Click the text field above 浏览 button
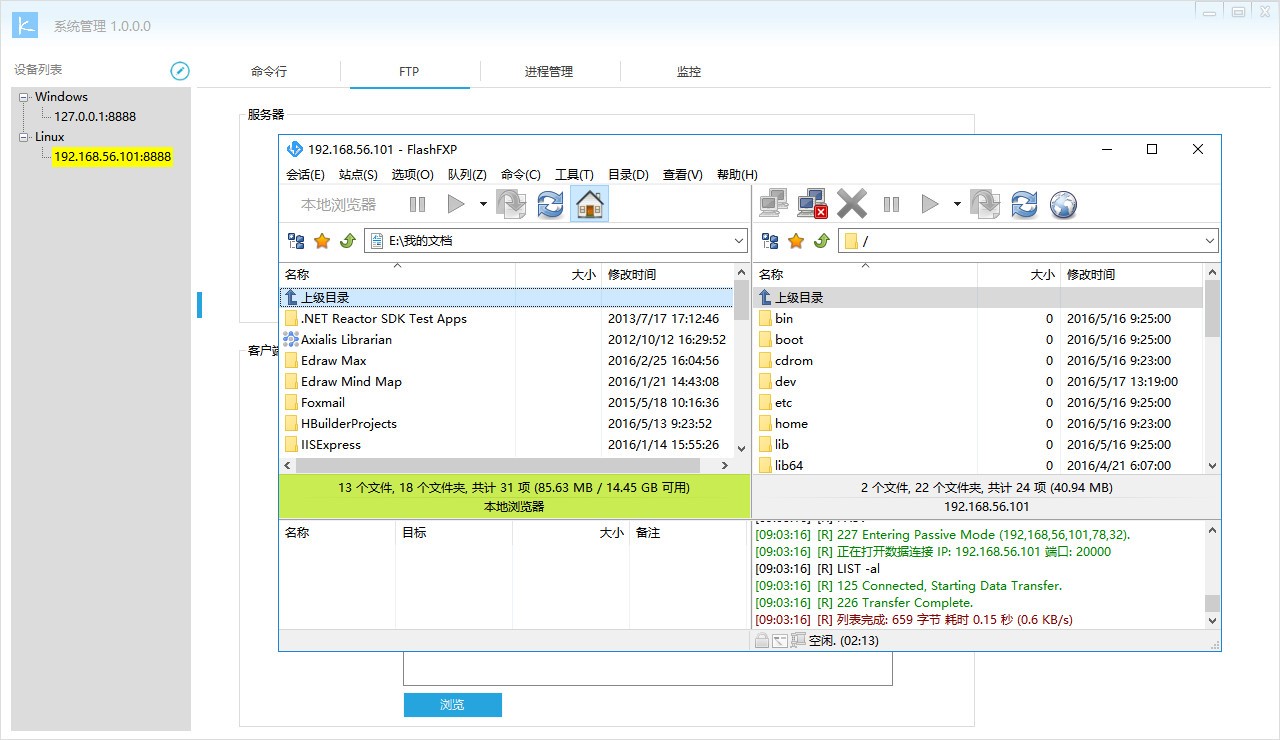The height and width of the screenshot is (740, 1280). coord(647,668)
